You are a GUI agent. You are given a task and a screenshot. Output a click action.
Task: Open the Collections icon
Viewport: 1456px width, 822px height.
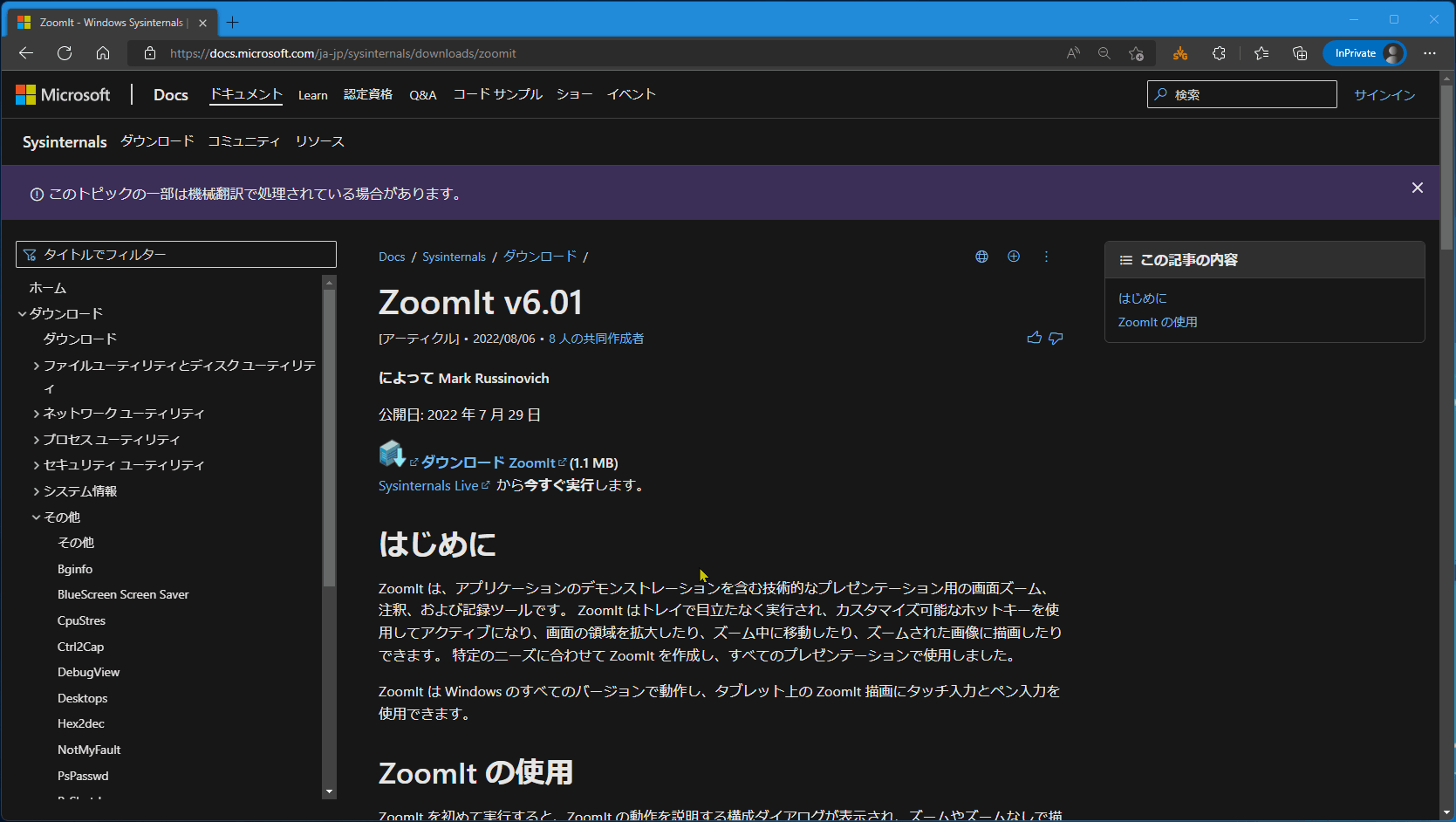pos(1299,53)
